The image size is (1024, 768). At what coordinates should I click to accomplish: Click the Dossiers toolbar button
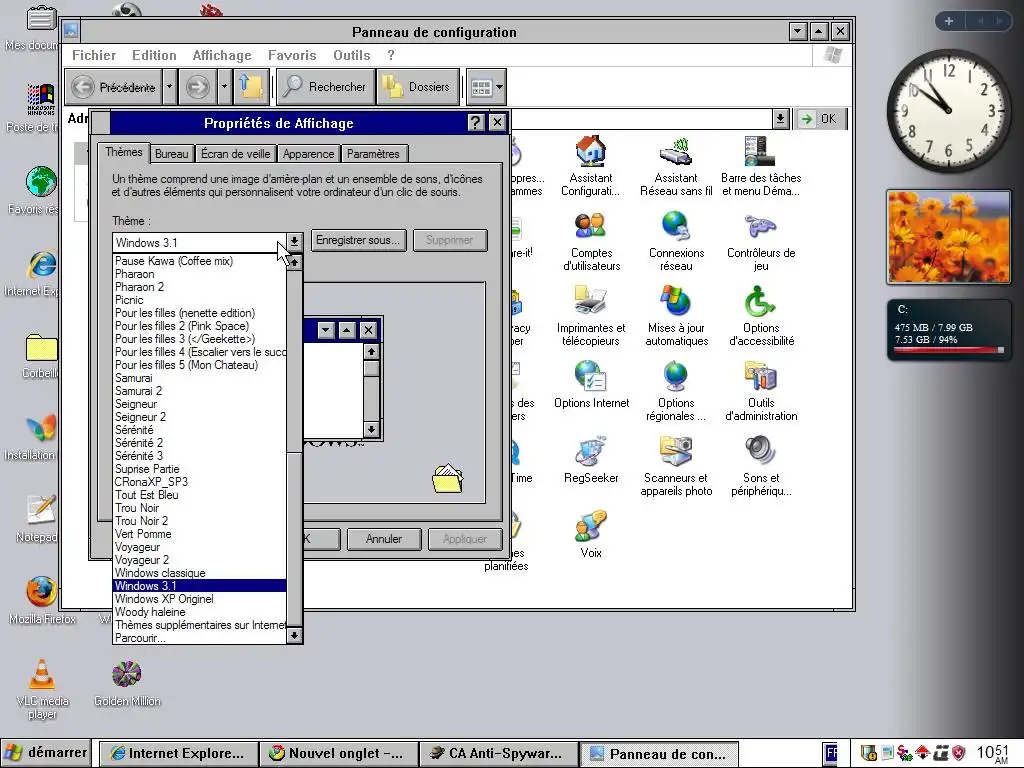pos(418,87)
